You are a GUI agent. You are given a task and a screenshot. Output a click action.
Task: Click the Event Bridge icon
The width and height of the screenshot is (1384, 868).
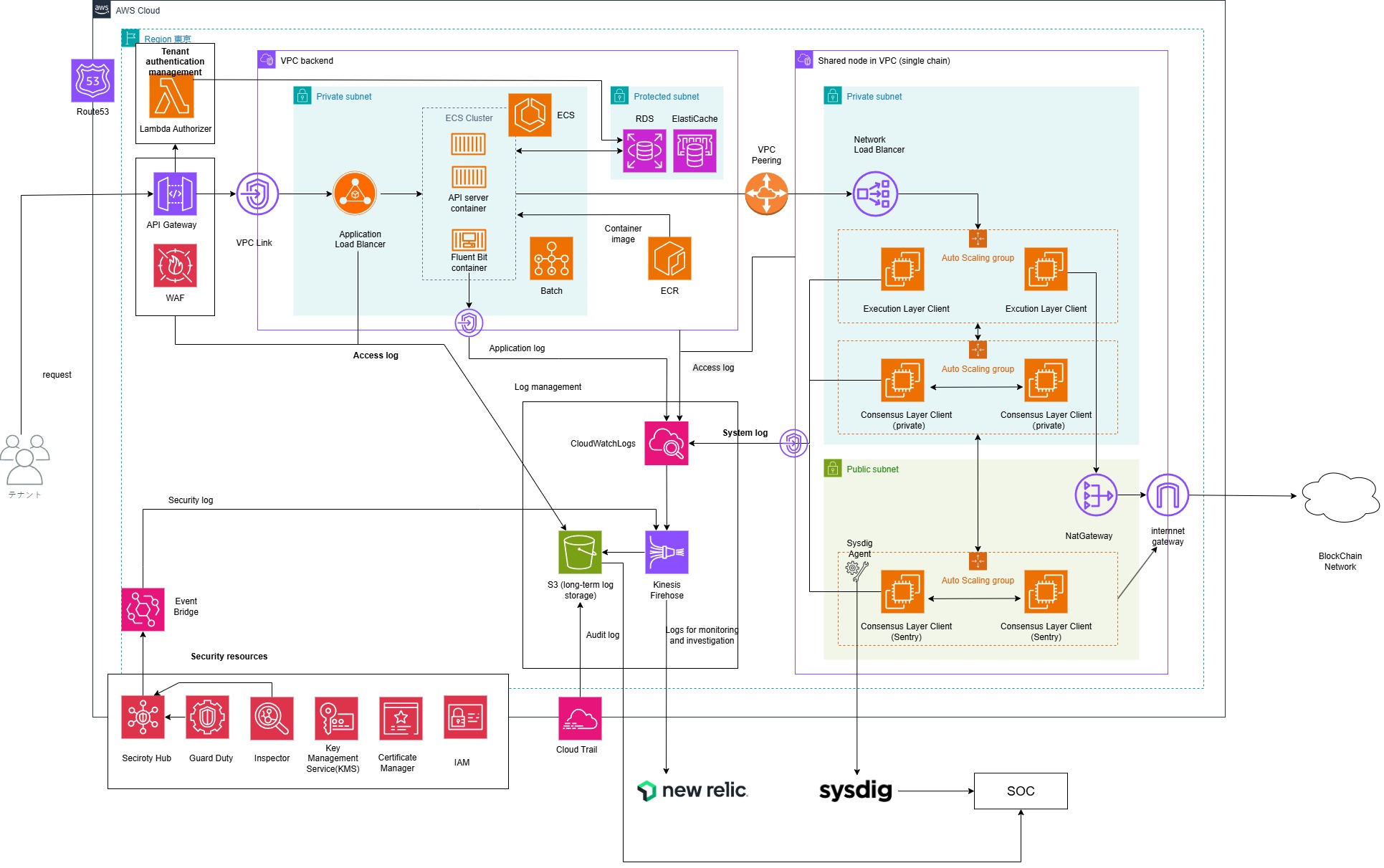click(143, 609)
